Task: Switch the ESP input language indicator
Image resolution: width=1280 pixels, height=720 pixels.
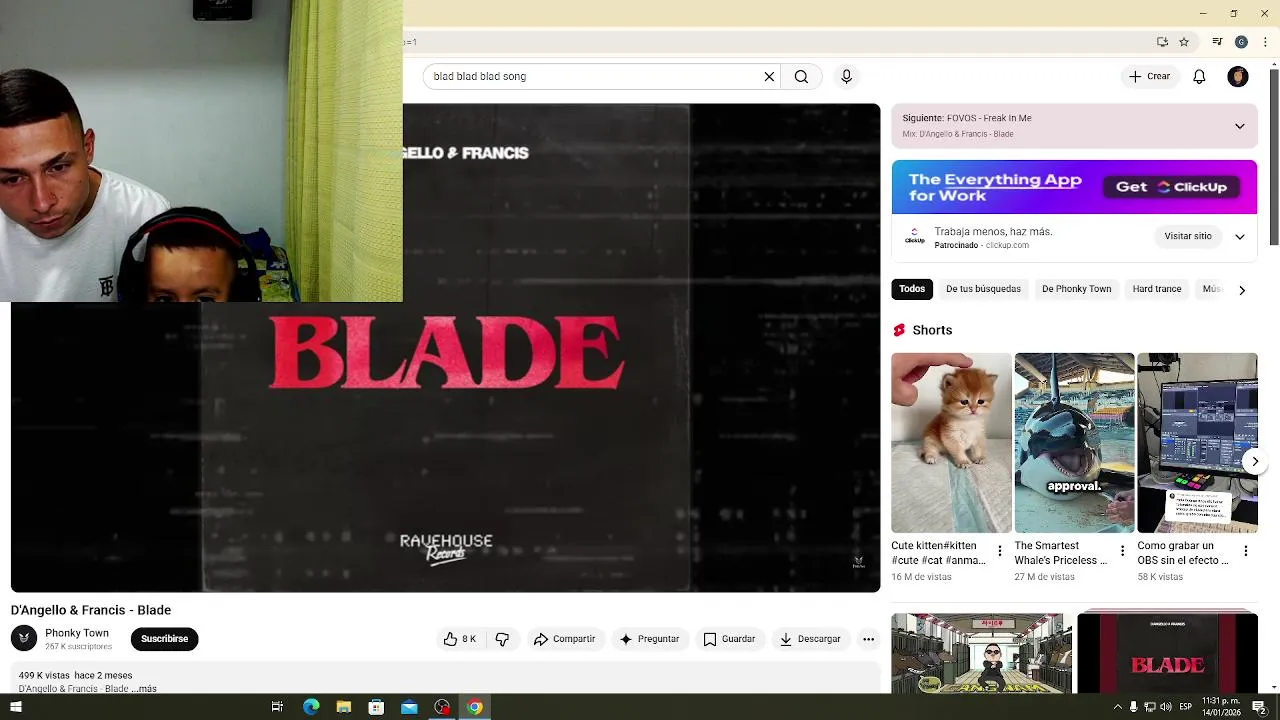Action: (1186, 707)
